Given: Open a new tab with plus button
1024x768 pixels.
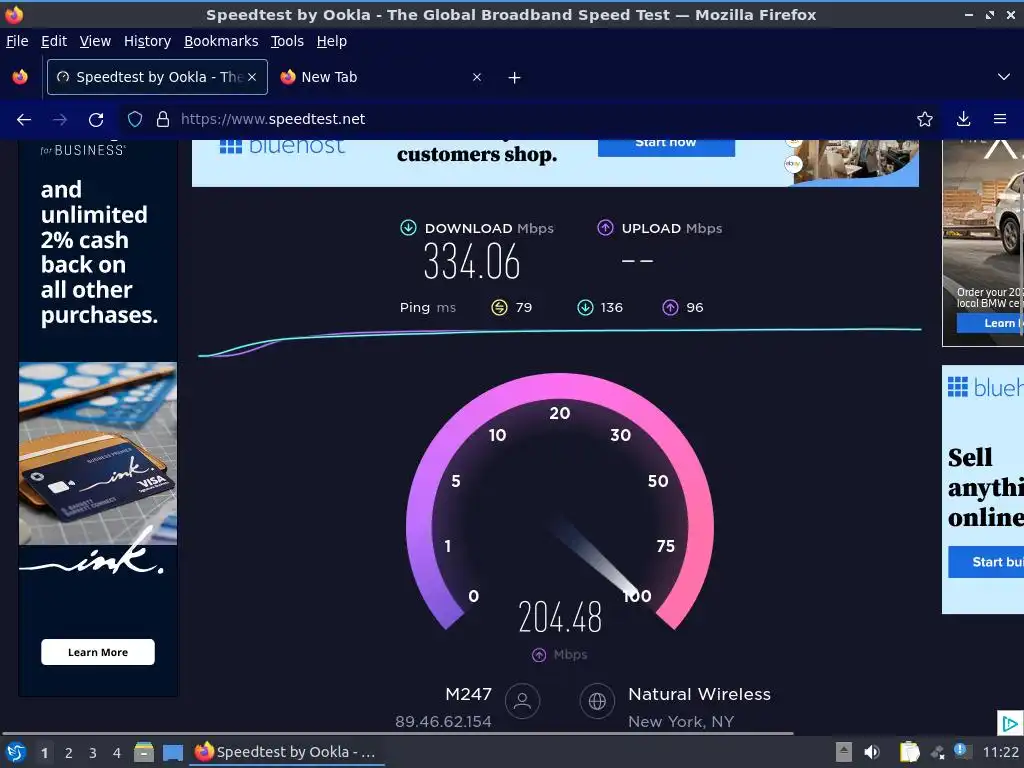Looking at the screenshot, I should (515, 78).
